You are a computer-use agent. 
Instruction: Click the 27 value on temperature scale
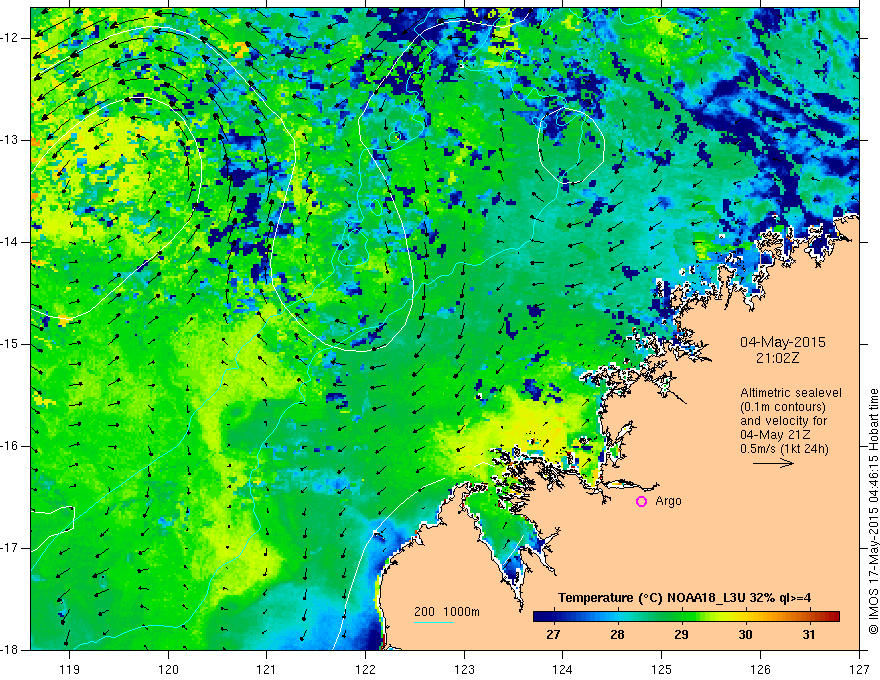[x=553, y=635]
